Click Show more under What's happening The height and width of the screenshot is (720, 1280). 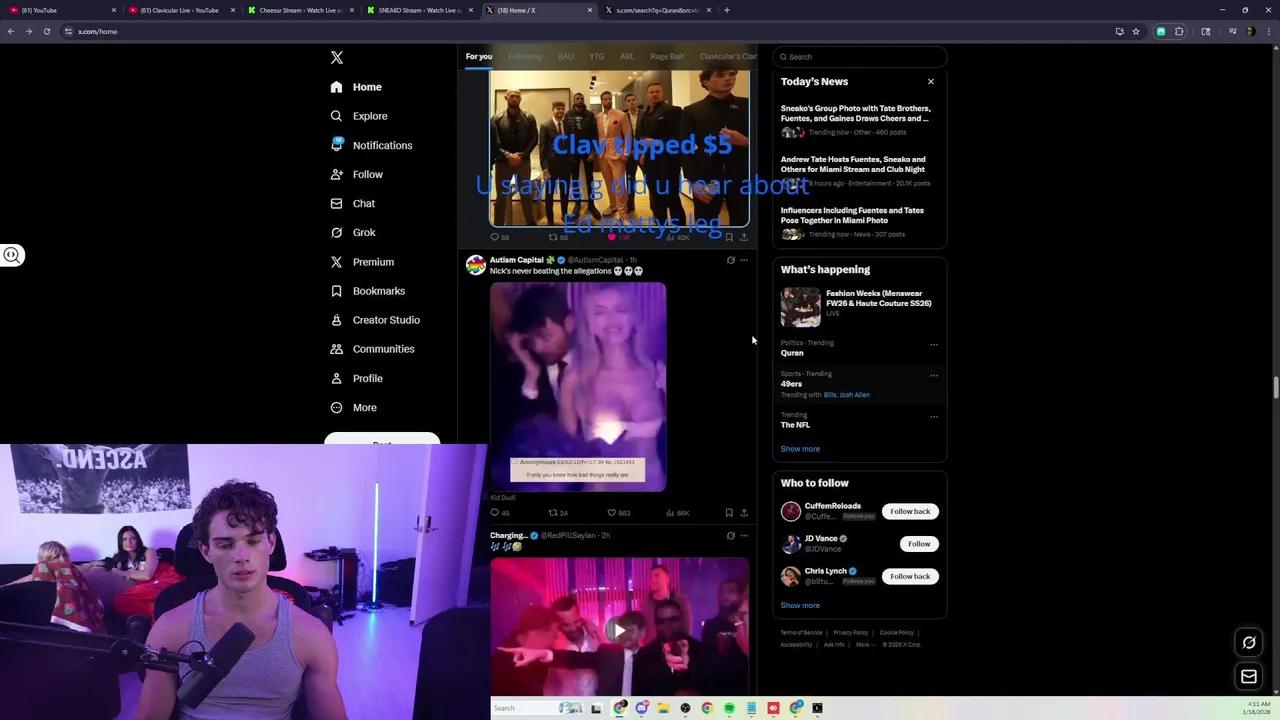(x=800, y=449)
